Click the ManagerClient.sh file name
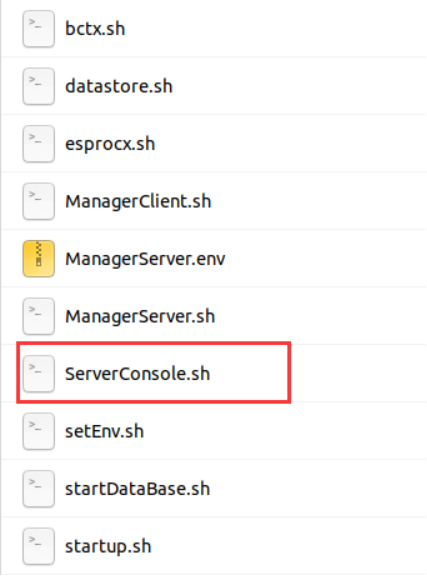The width and height of the screenshot is (427, 576). [x=138, y=202]
